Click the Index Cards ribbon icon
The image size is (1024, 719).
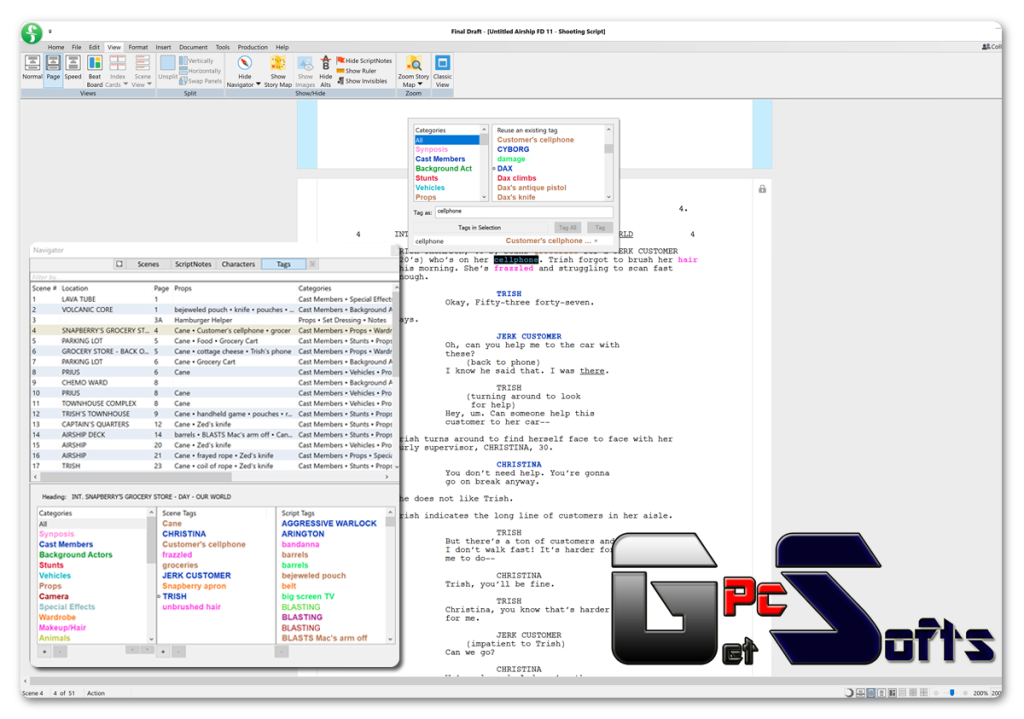(117, 63)
